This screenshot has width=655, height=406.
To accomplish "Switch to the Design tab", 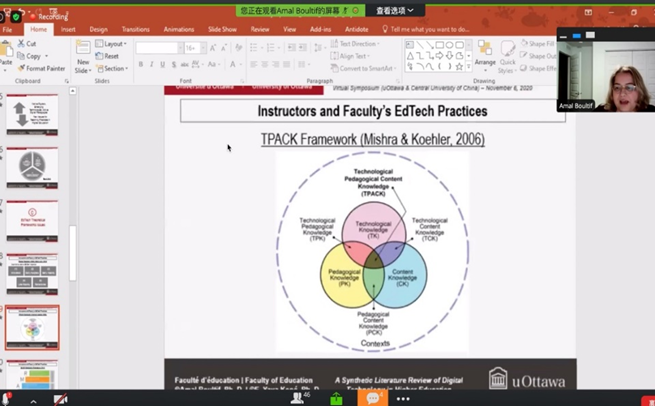I will click(98, 29).
